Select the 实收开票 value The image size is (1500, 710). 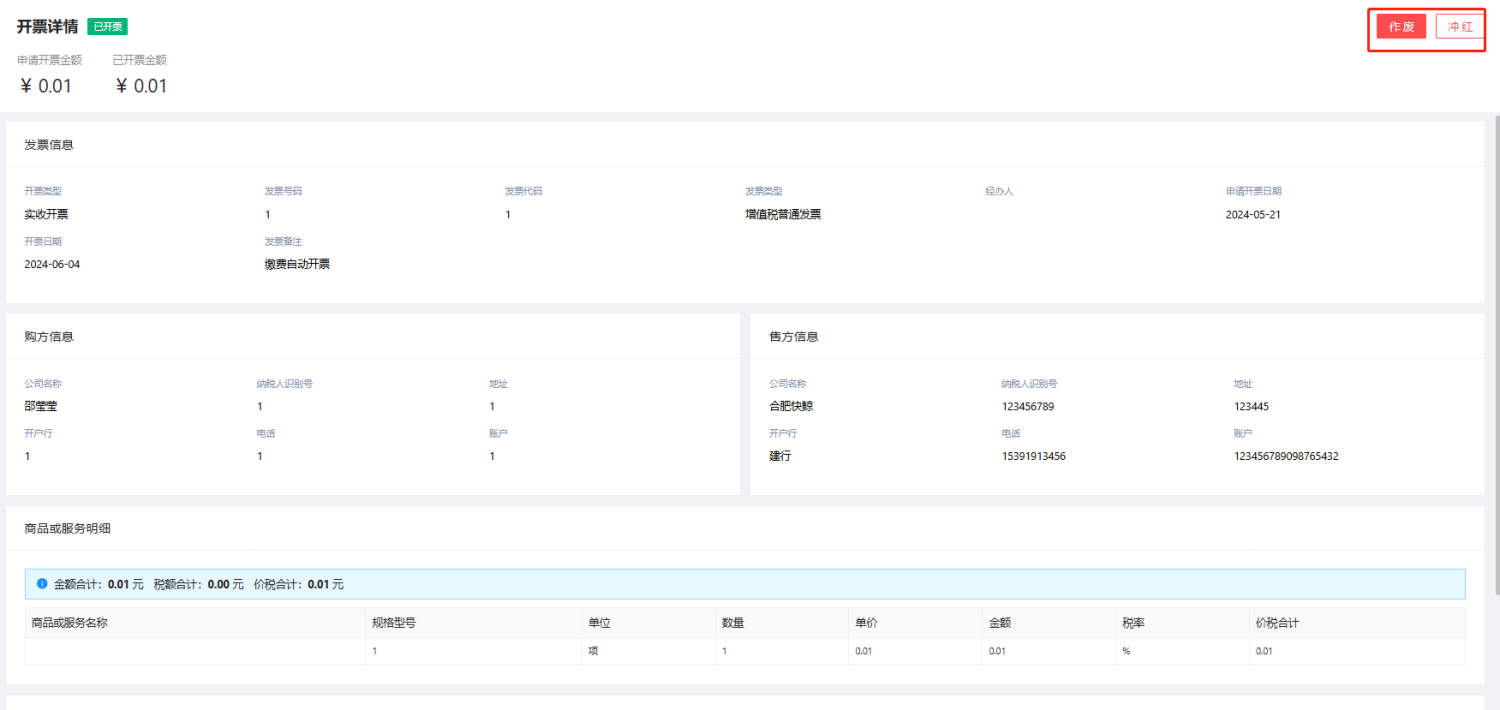[x=46, y=214]
